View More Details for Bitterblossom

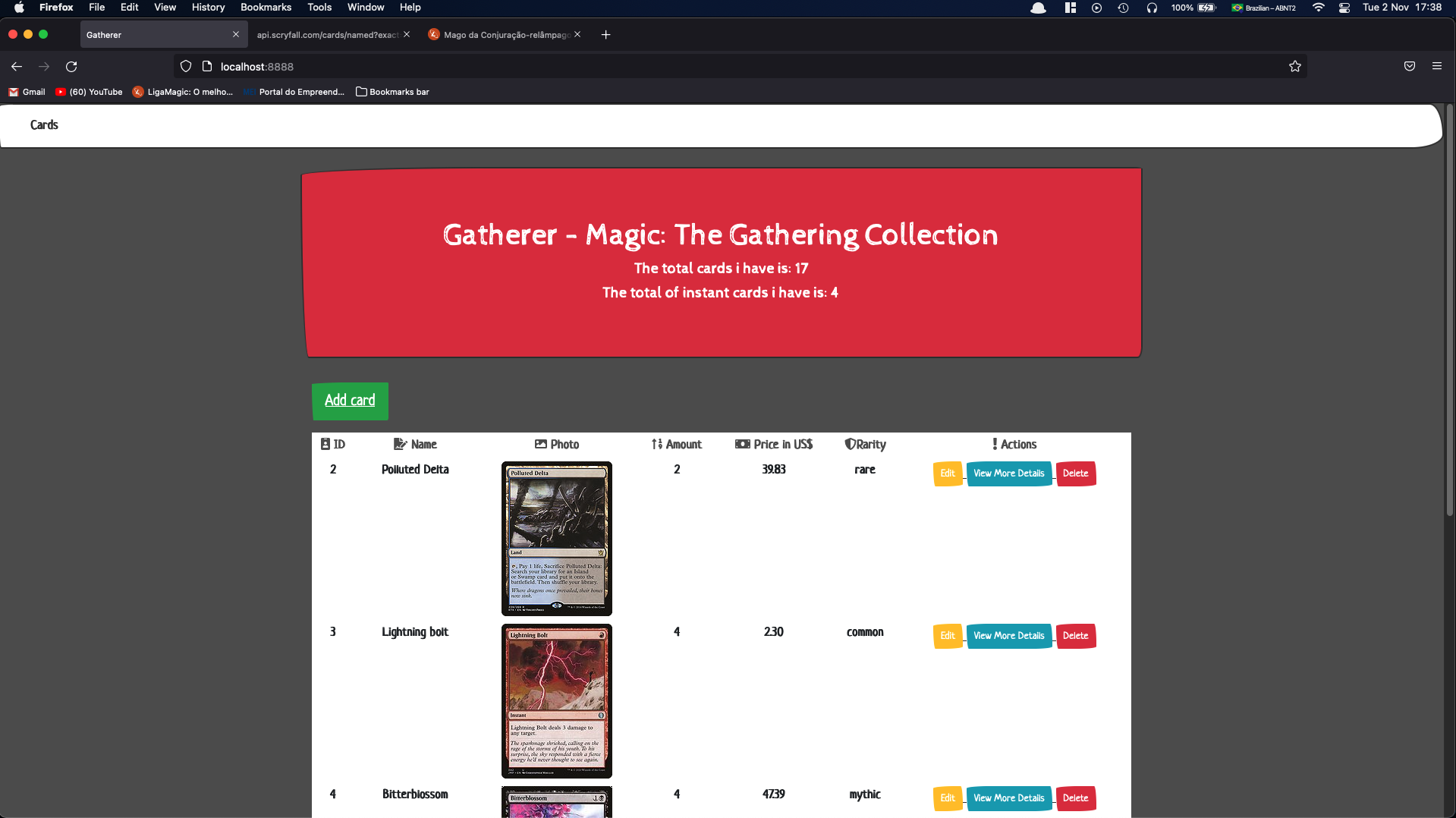(1009, 798)
